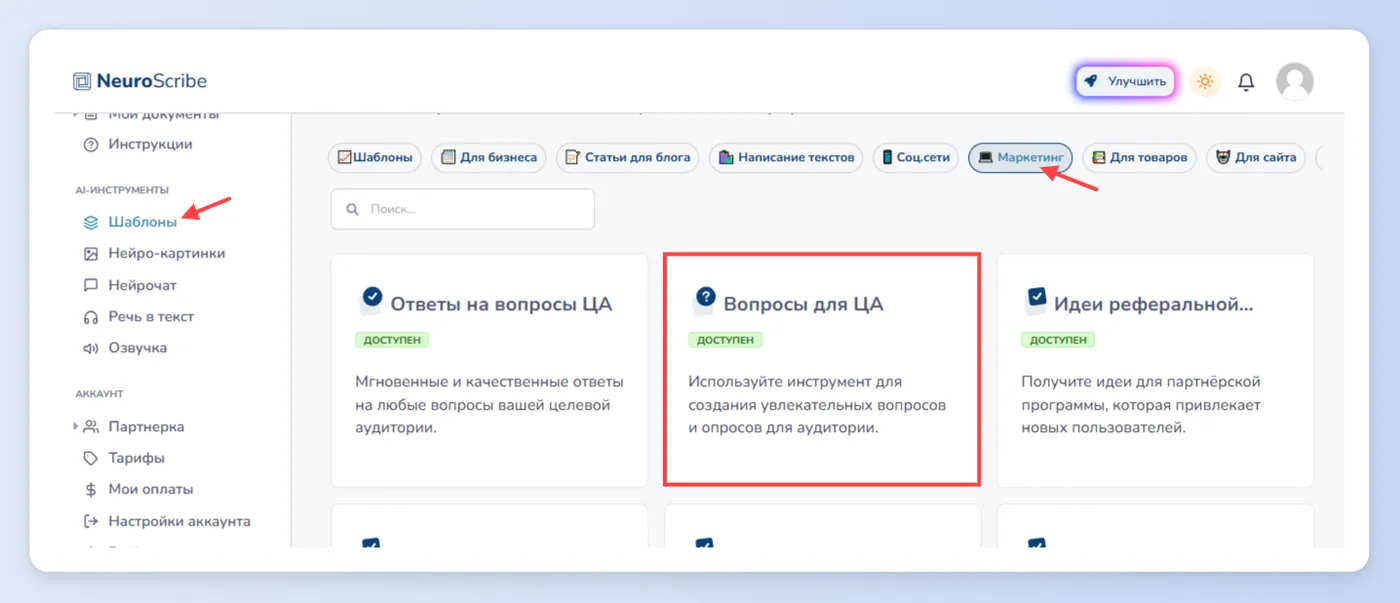Open the Вопросы для ЦА template card
1400x603 pixels.
[822, 369]
